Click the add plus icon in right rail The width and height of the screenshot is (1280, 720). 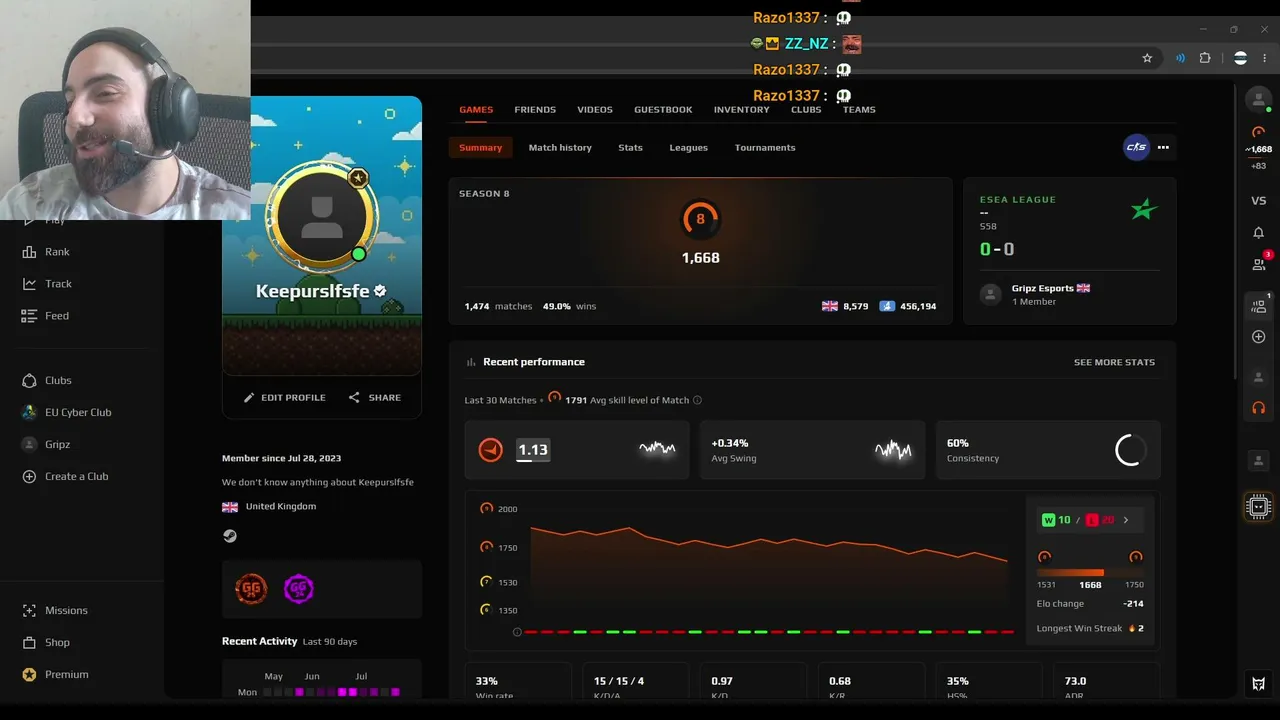point(1259,337)
